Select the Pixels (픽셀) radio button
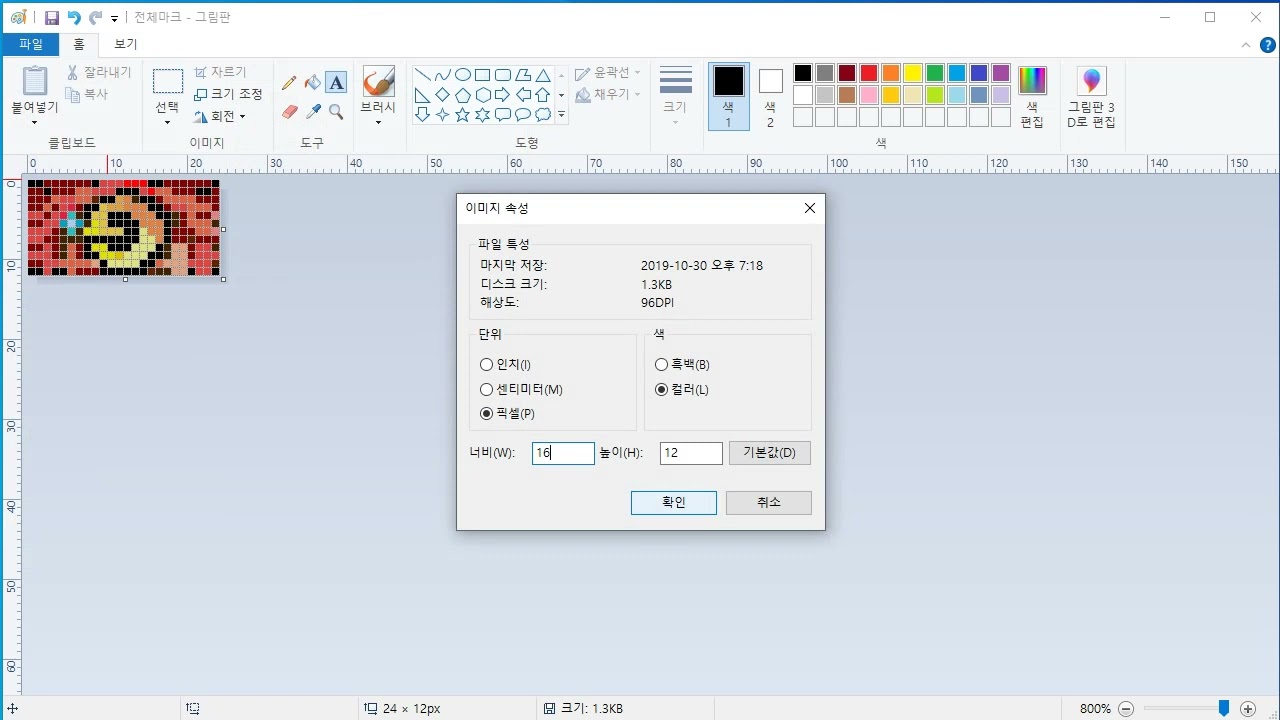1280x720 pixels. point(487,414)
